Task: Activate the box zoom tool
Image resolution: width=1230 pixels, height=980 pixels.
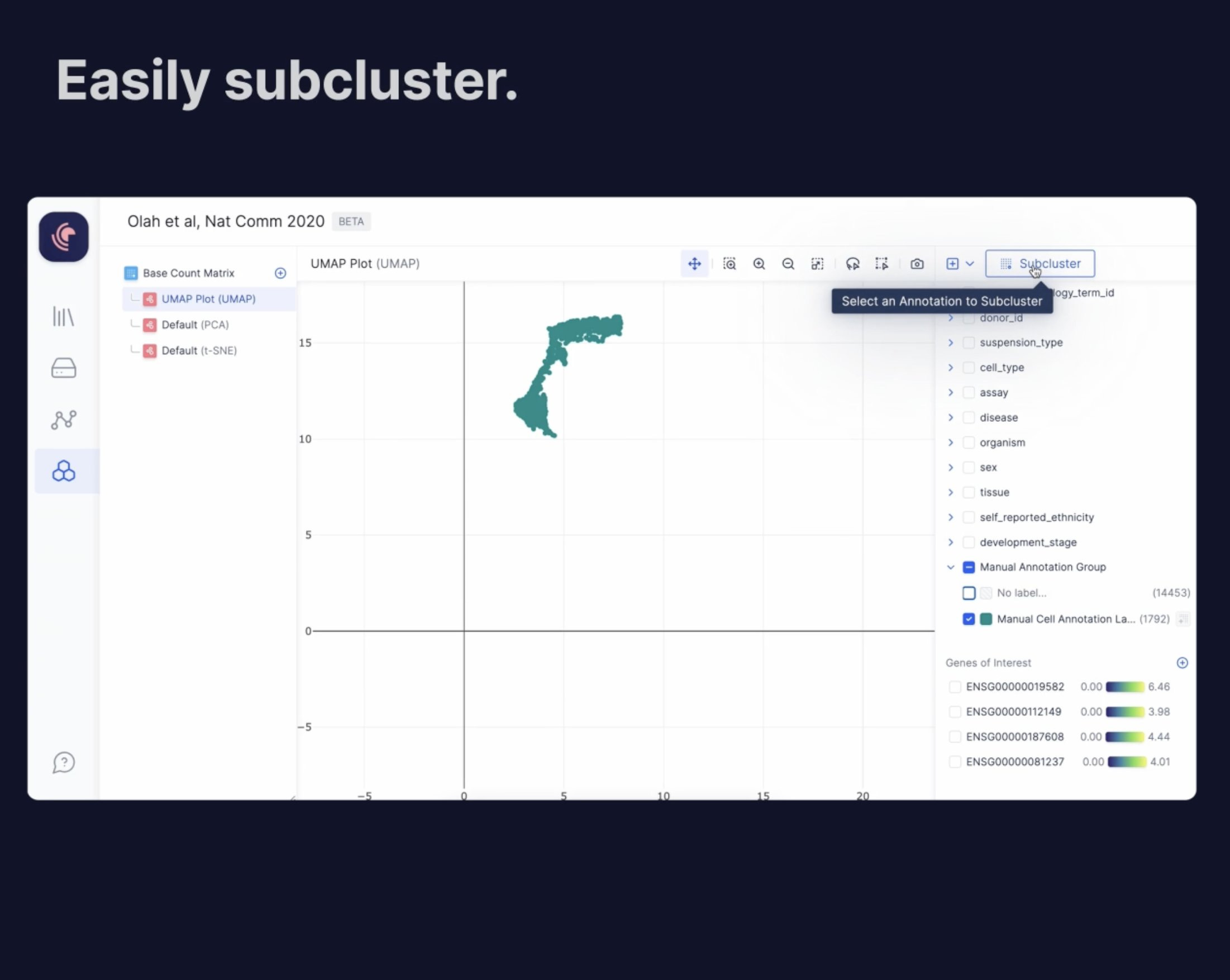Action: tap(730, 264)
